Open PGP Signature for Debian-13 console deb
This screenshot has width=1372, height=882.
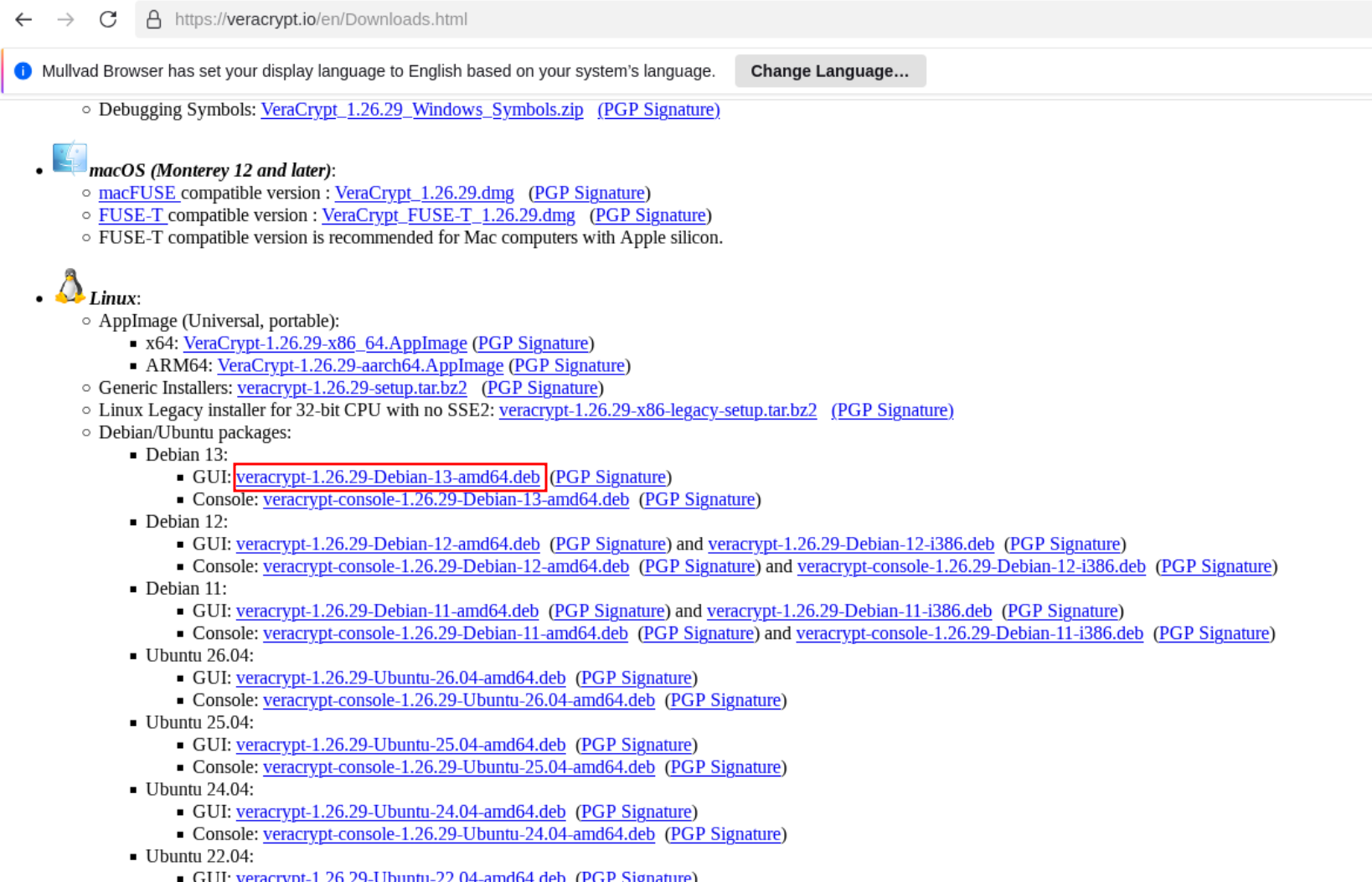(x=699, y=499)
